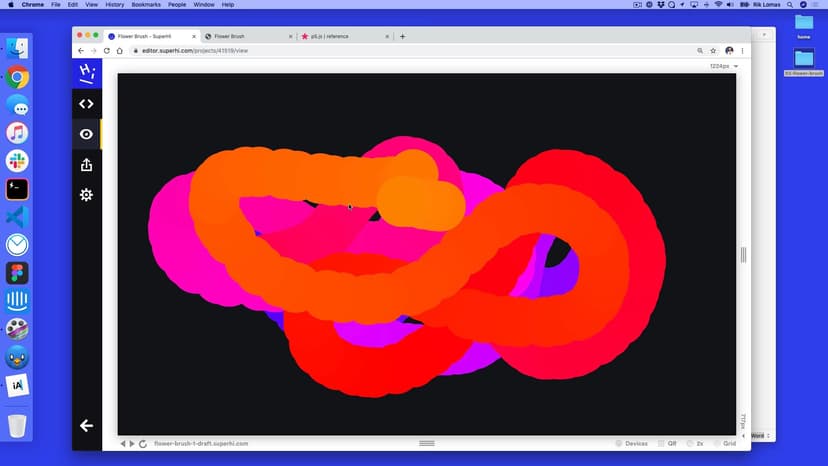Click the SuperHi logo icon
Screen dimensions: 828x466
coord(87,72)
